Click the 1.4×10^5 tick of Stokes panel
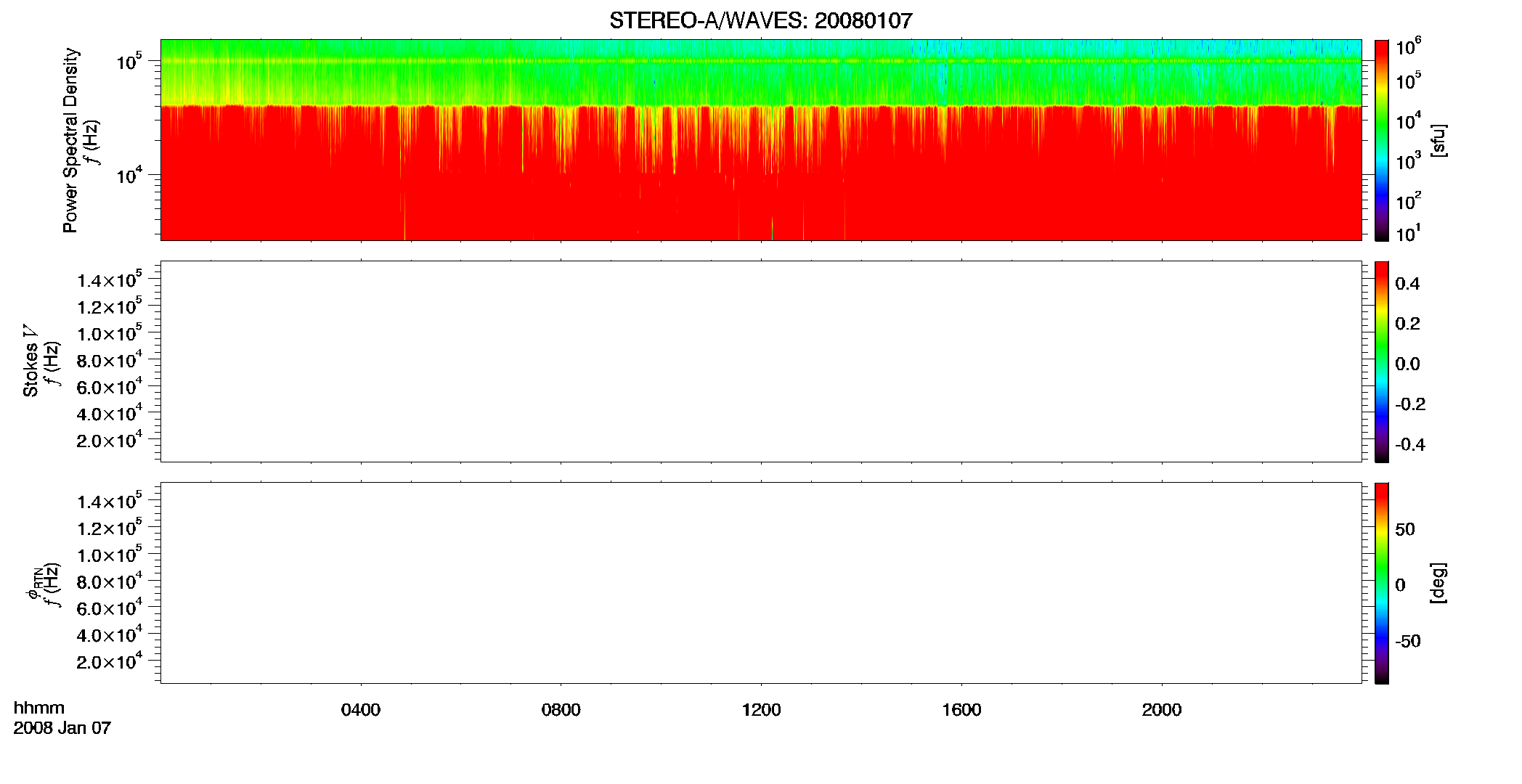 tap(109, 279)
